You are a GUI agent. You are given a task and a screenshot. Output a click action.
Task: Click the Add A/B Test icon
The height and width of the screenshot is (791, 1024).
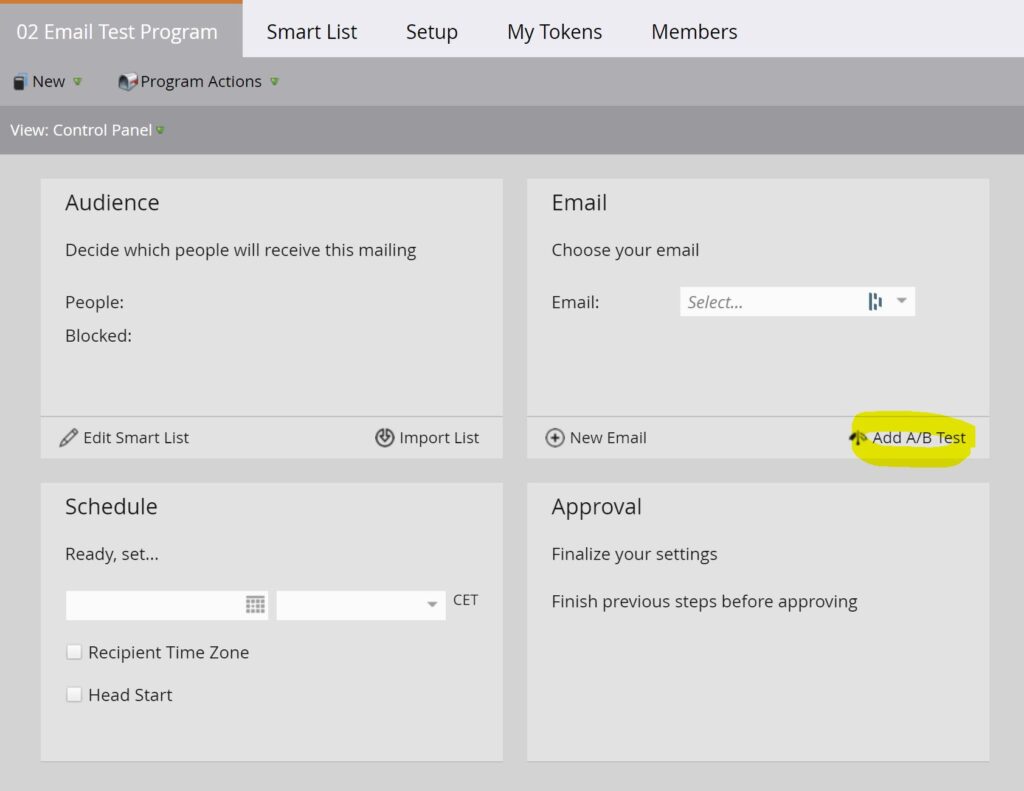[858, 437]
